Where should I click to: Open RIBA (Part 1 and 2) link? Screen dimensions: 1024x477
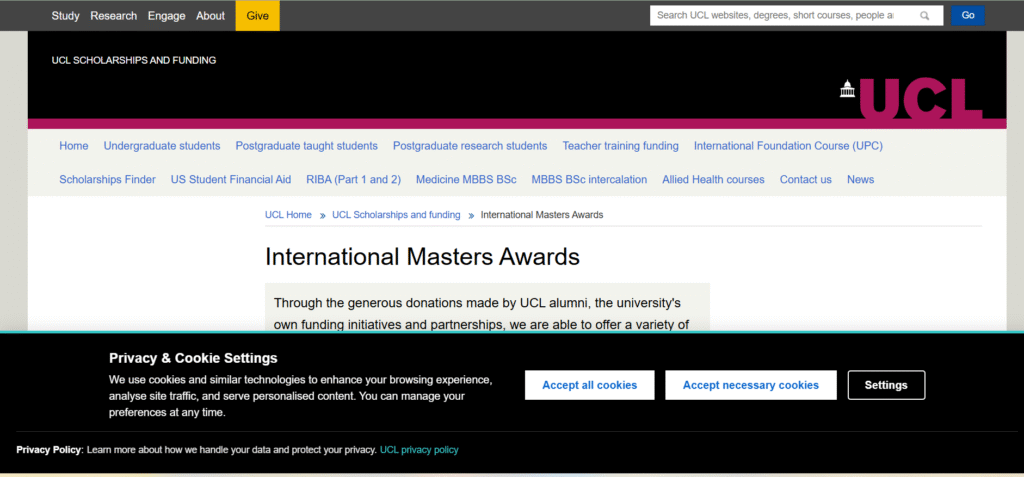[353, 179]
